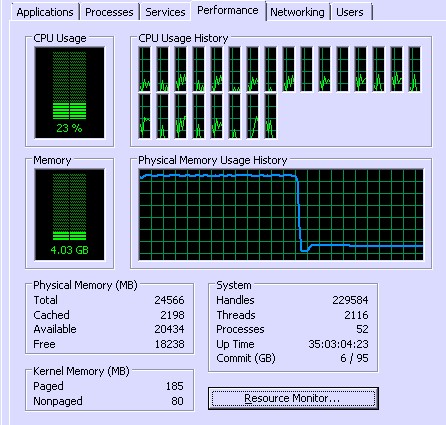Click the Commit (GB) value 6 / 95
446x425 pixels.
coord(354,358)
